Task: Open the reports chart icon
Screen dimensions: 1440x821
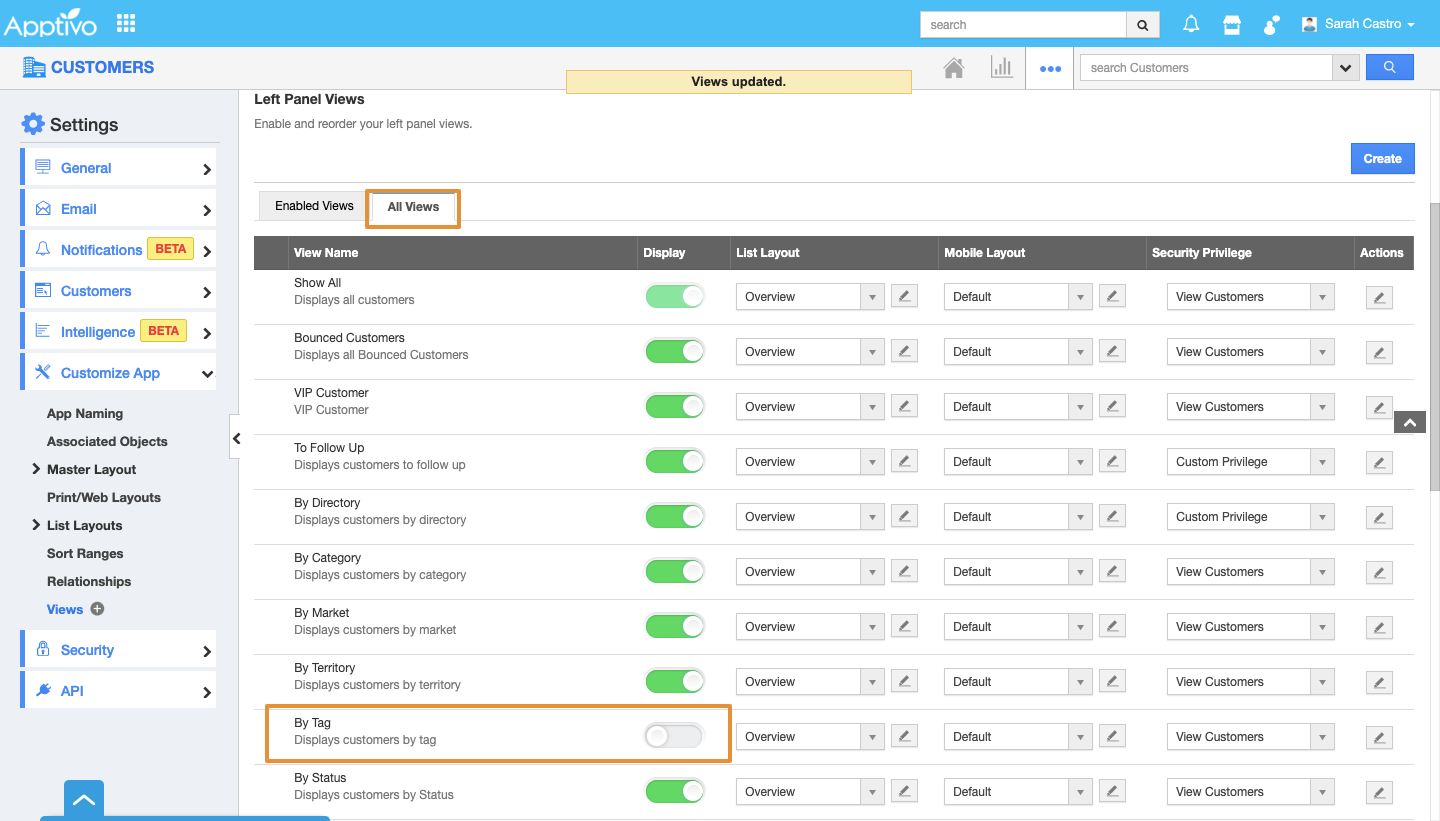Action: [1001, 68]
